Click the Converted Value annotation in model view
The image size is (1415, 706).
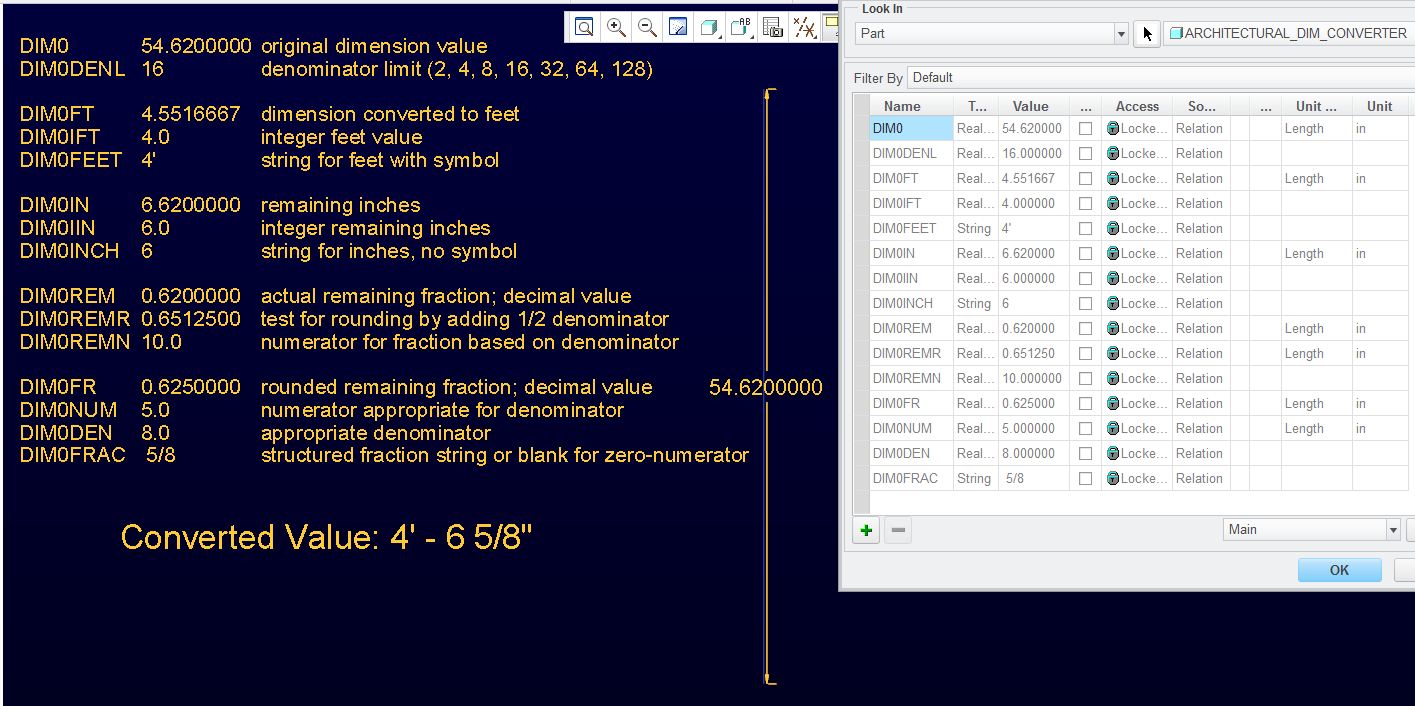(x=326, y=537)
